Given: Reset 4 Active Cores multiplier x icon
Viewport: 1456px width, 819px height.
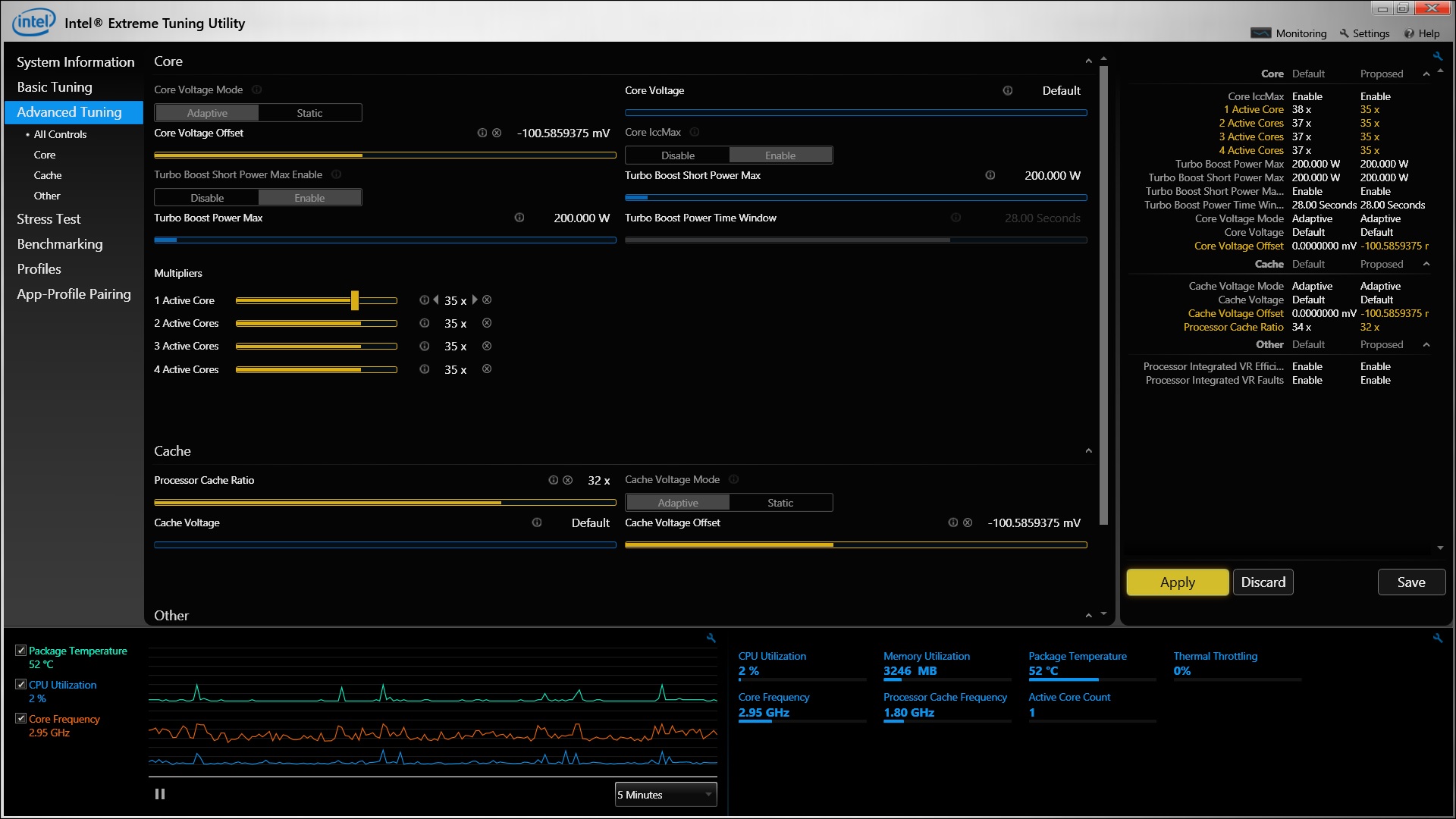Looking at the screenshot, I should click(x=487, y=369).
